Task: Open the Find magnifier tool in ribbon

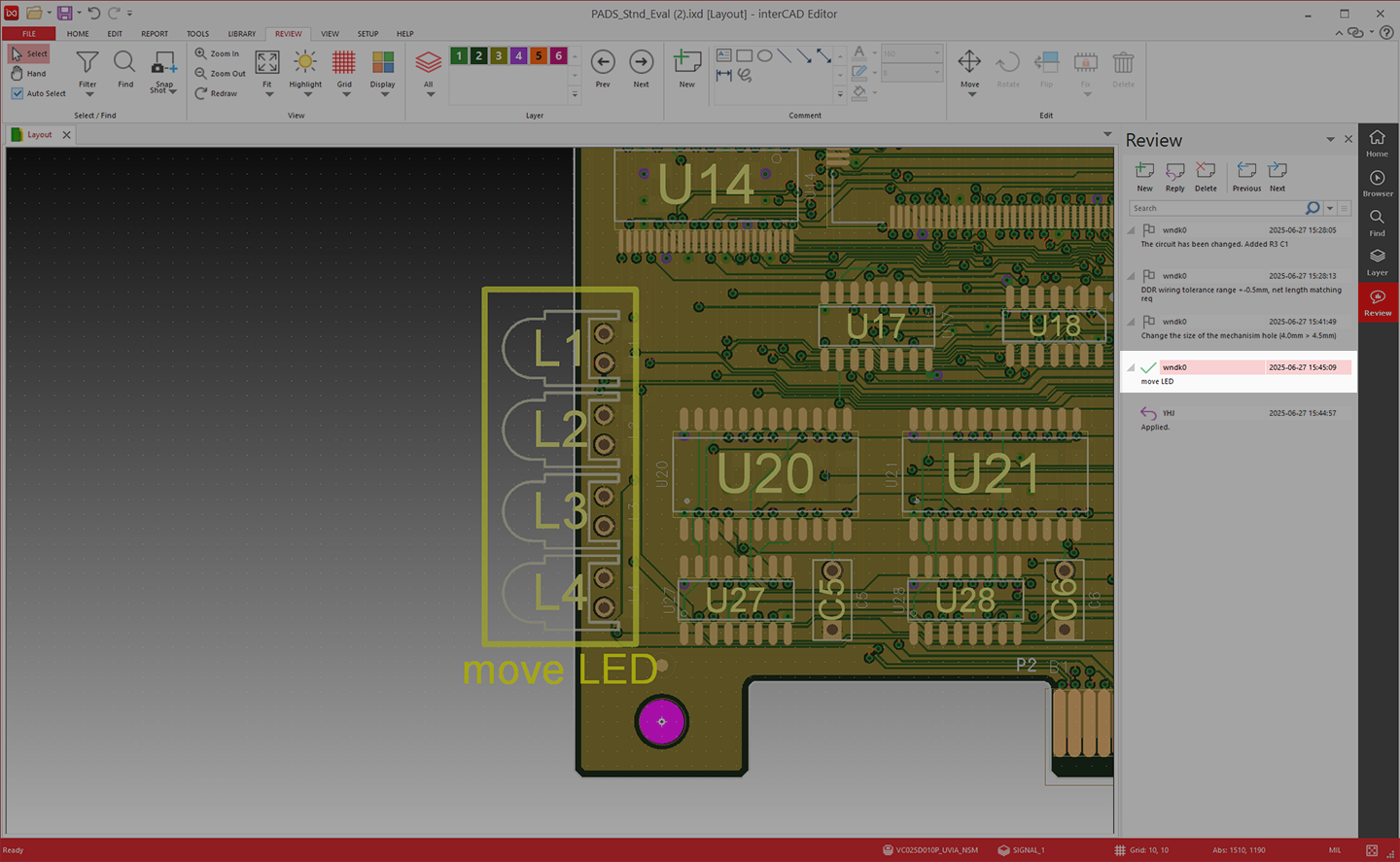Action: click(x=124, y=69)
